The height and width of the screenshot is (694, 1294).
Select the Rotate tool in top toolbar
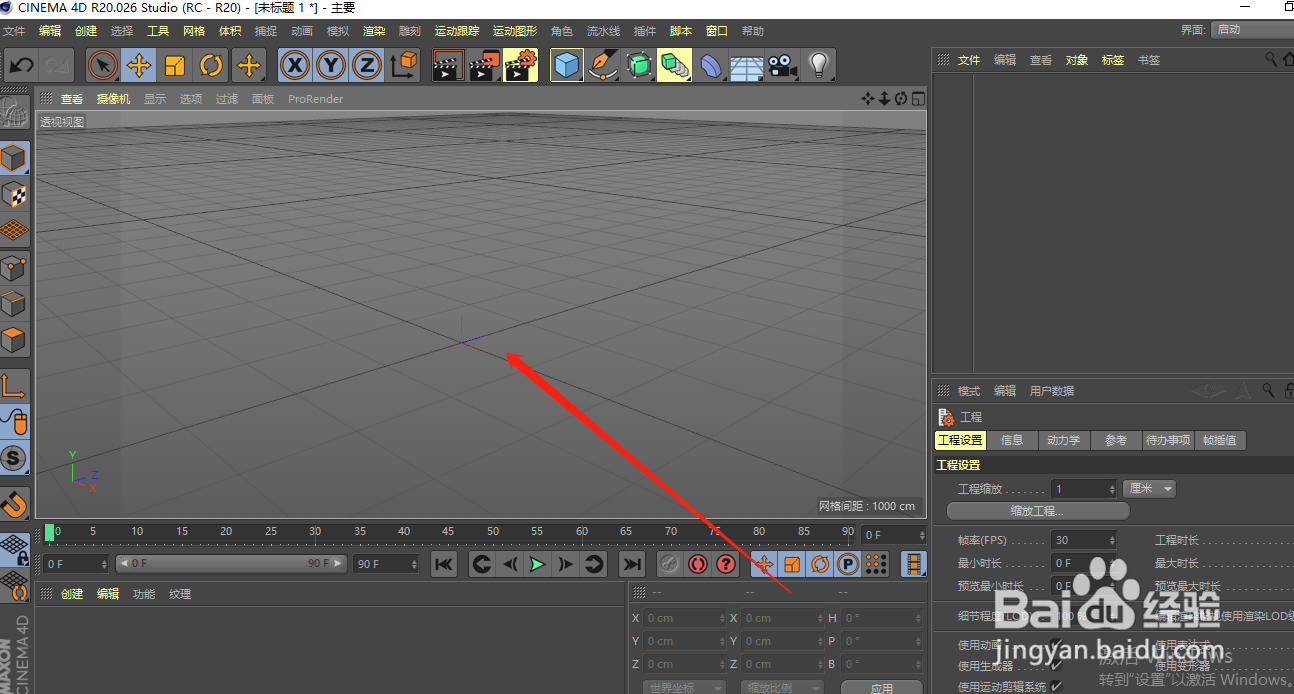211,67
